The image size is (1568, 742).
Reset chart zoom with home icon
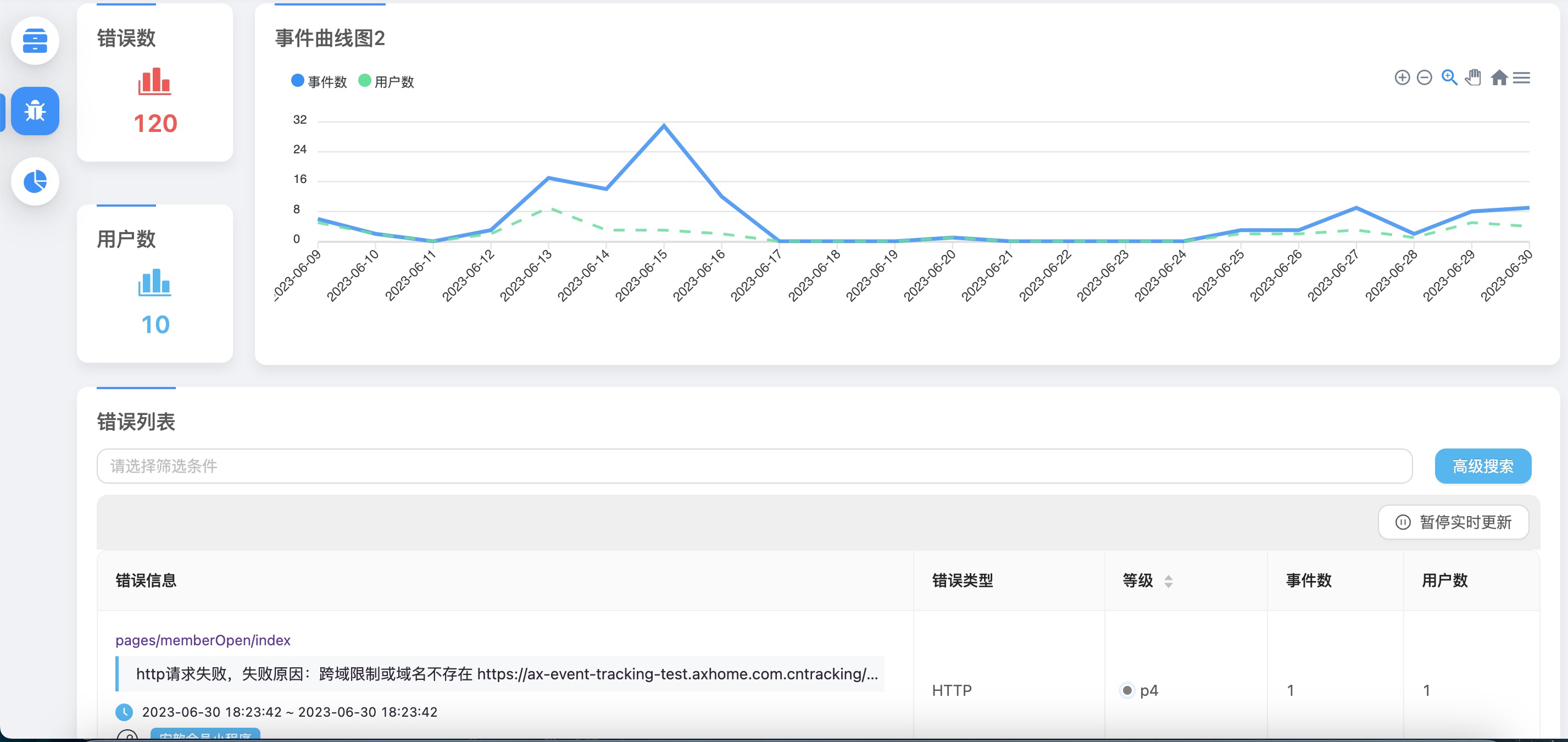(1499, 77)
